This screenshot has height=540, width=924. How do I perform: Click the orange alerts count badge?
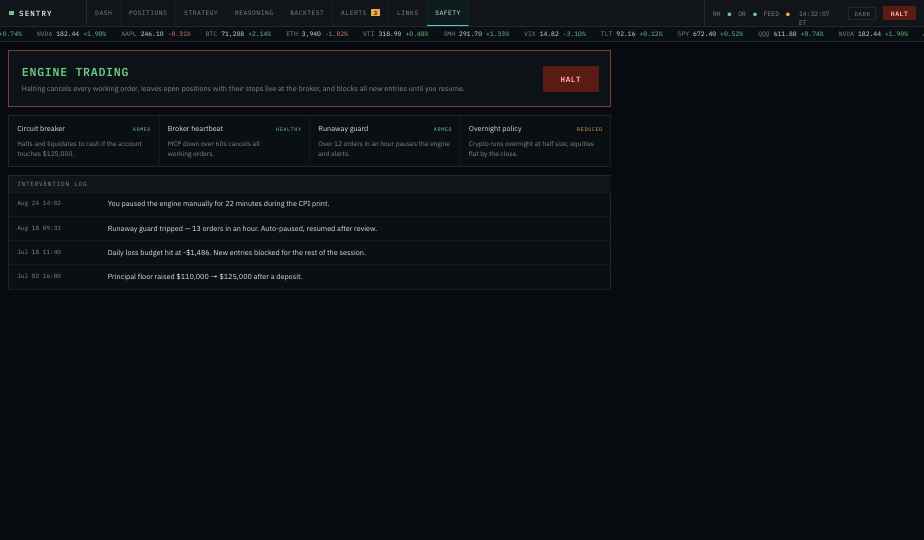tap(375, 12)
